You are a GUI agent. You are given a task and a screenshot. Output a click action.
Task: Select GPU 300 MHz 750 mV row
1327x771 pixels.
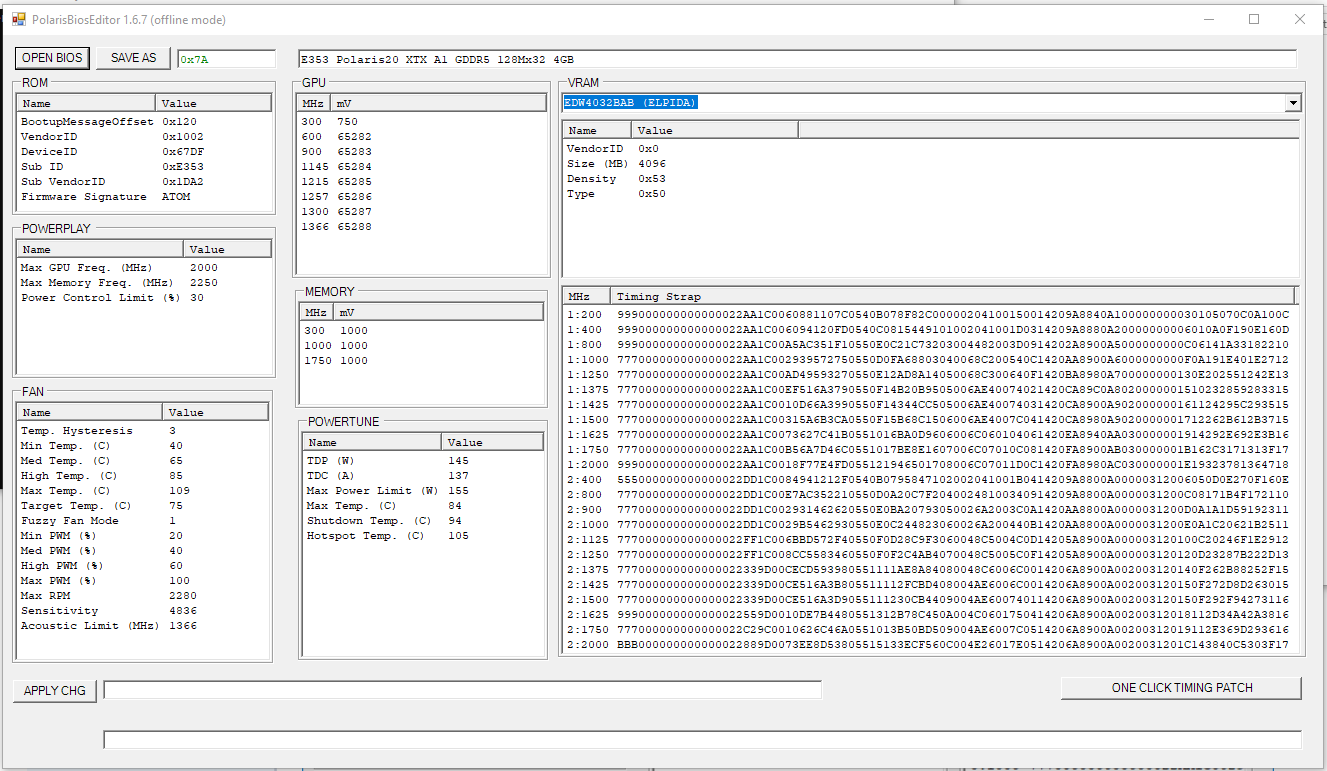tap(423, 122)
